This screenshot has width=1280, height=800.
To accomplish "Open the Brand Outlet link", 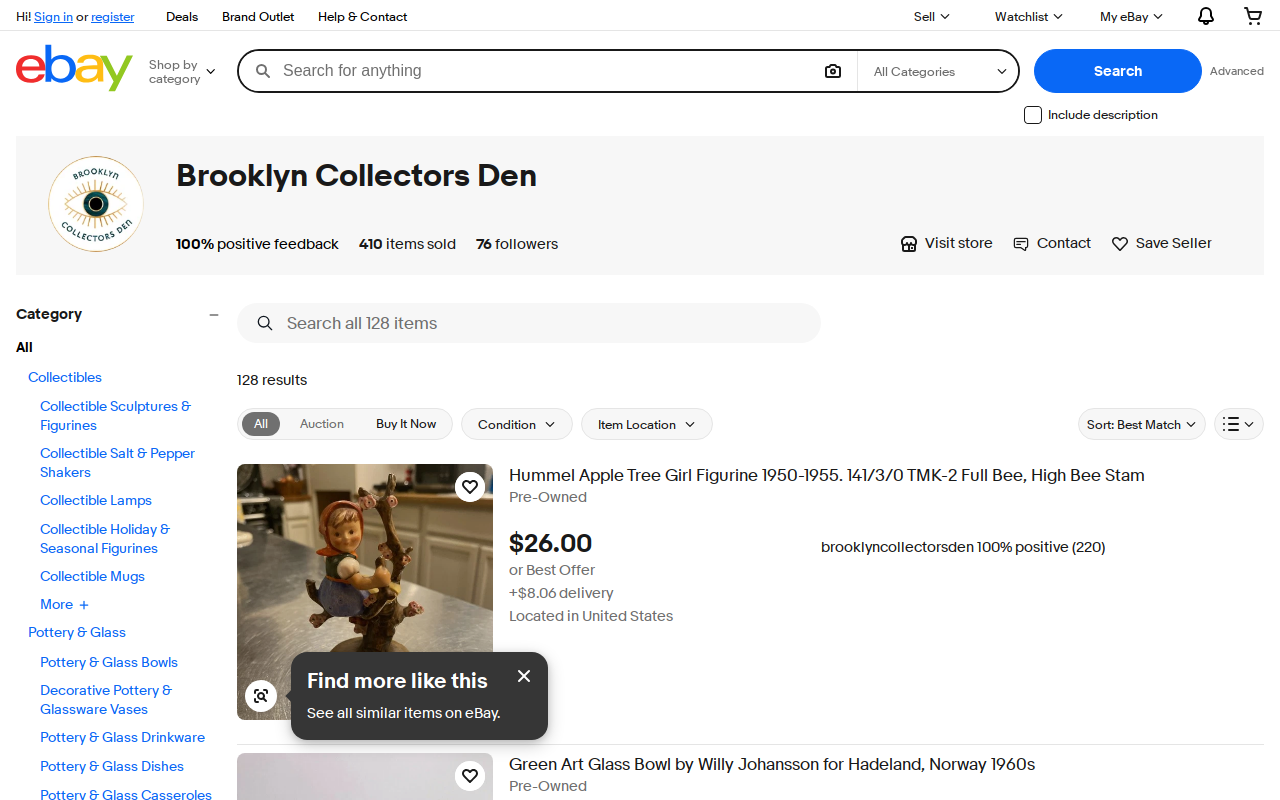I will click(x=258, y=16).
